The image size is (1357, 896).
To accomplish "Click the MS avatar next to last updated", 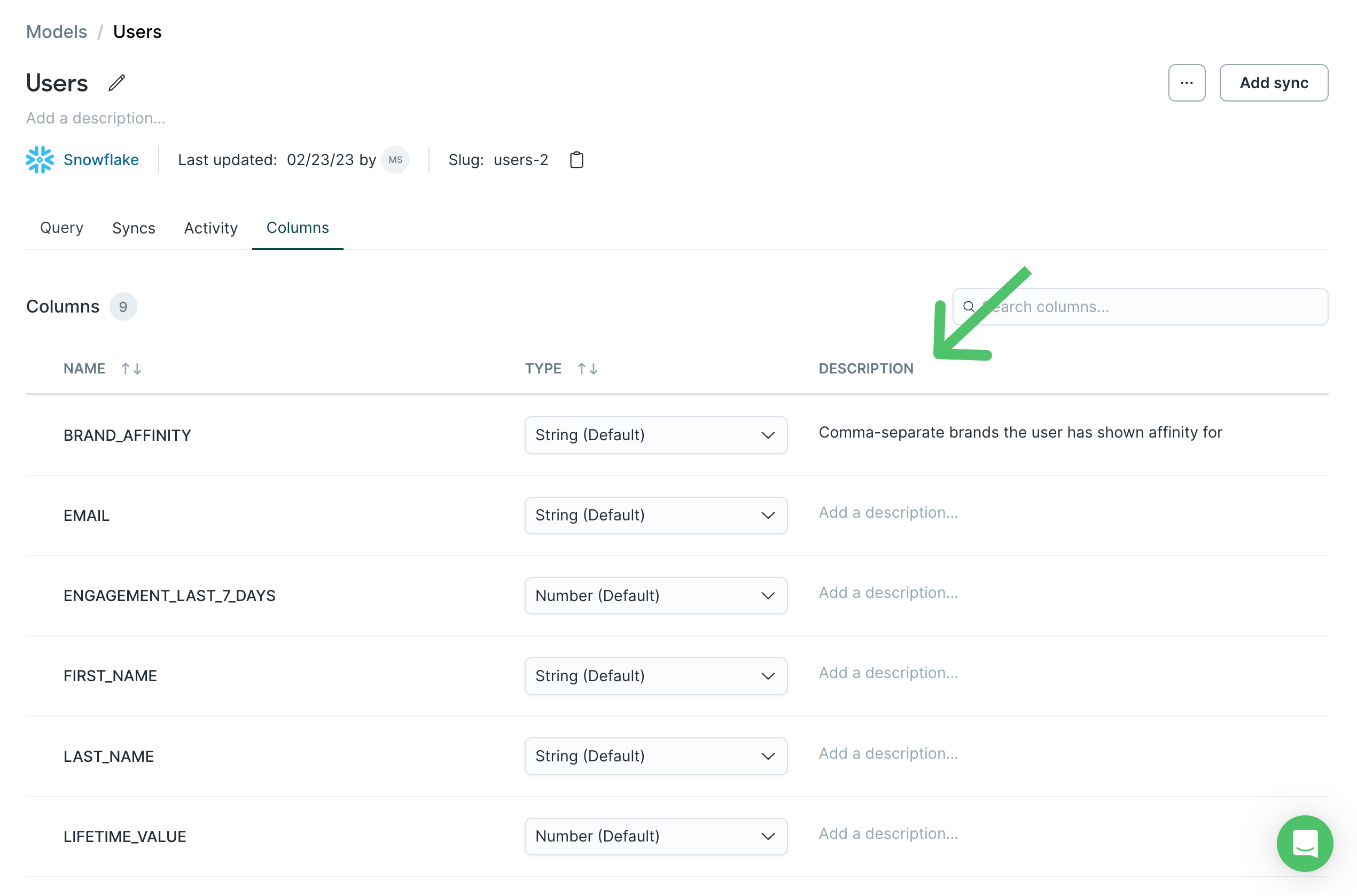I will (395, 160).
